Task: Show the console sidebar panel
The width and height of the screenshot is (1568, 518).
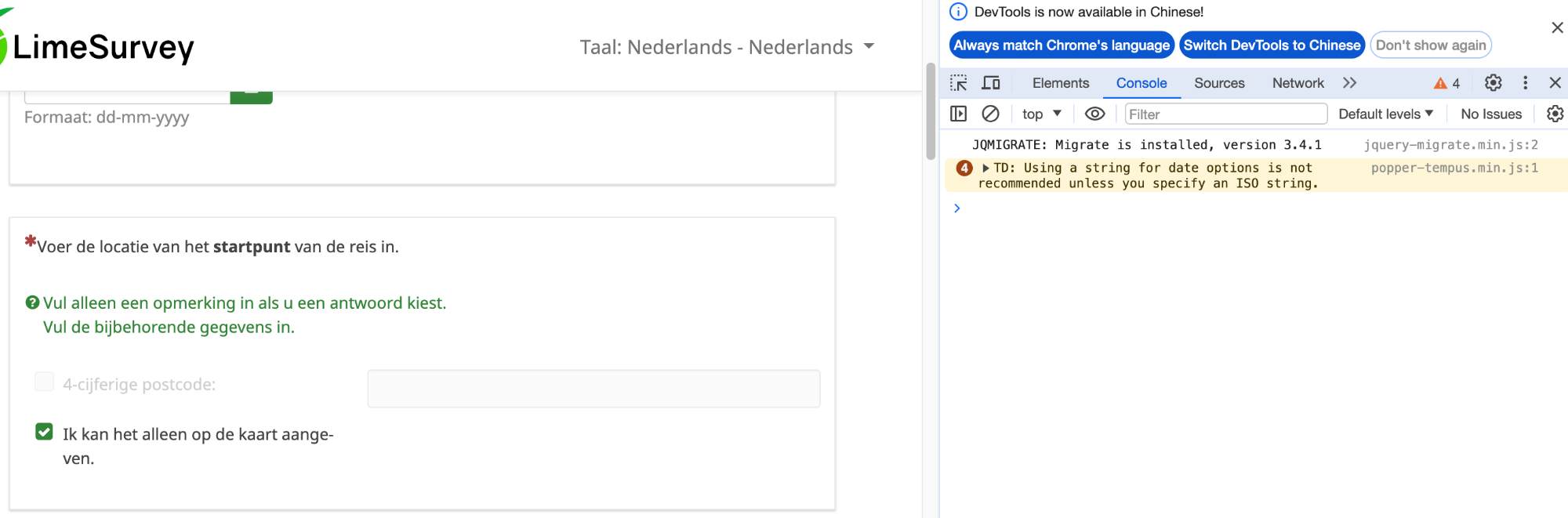Action: point(958,114)
